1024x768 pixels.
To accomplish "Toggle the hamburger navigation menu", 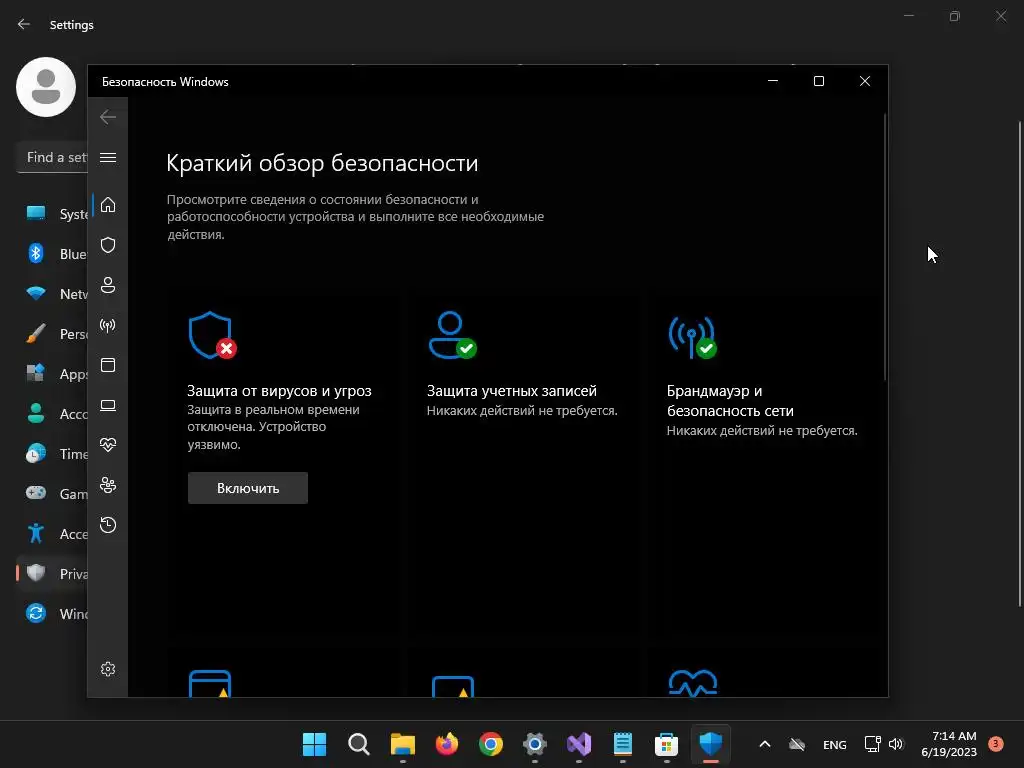I will tap(108, 157).
